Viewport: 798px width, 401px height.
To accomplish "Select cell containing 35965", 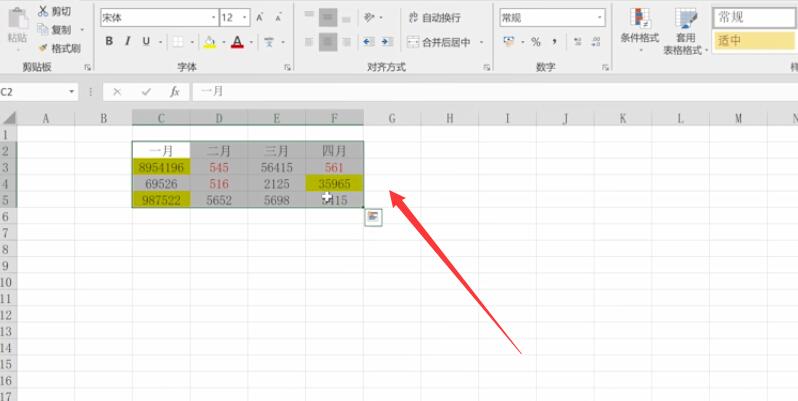I will pyautogui.click(x=334, y=184).
